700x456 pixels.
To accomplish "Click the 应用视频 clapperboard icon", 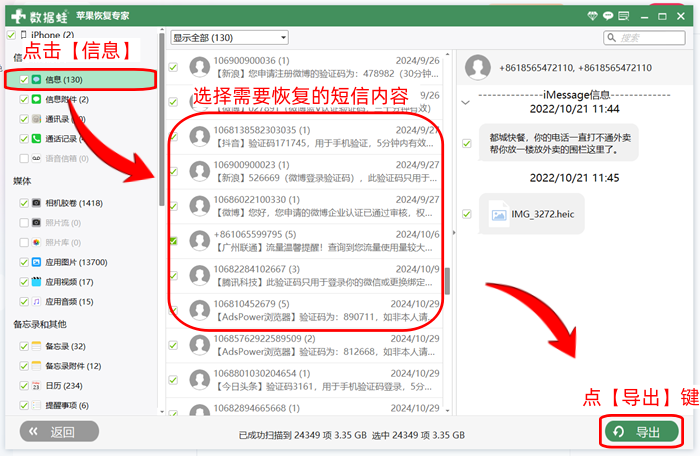I will pos(36,282).
